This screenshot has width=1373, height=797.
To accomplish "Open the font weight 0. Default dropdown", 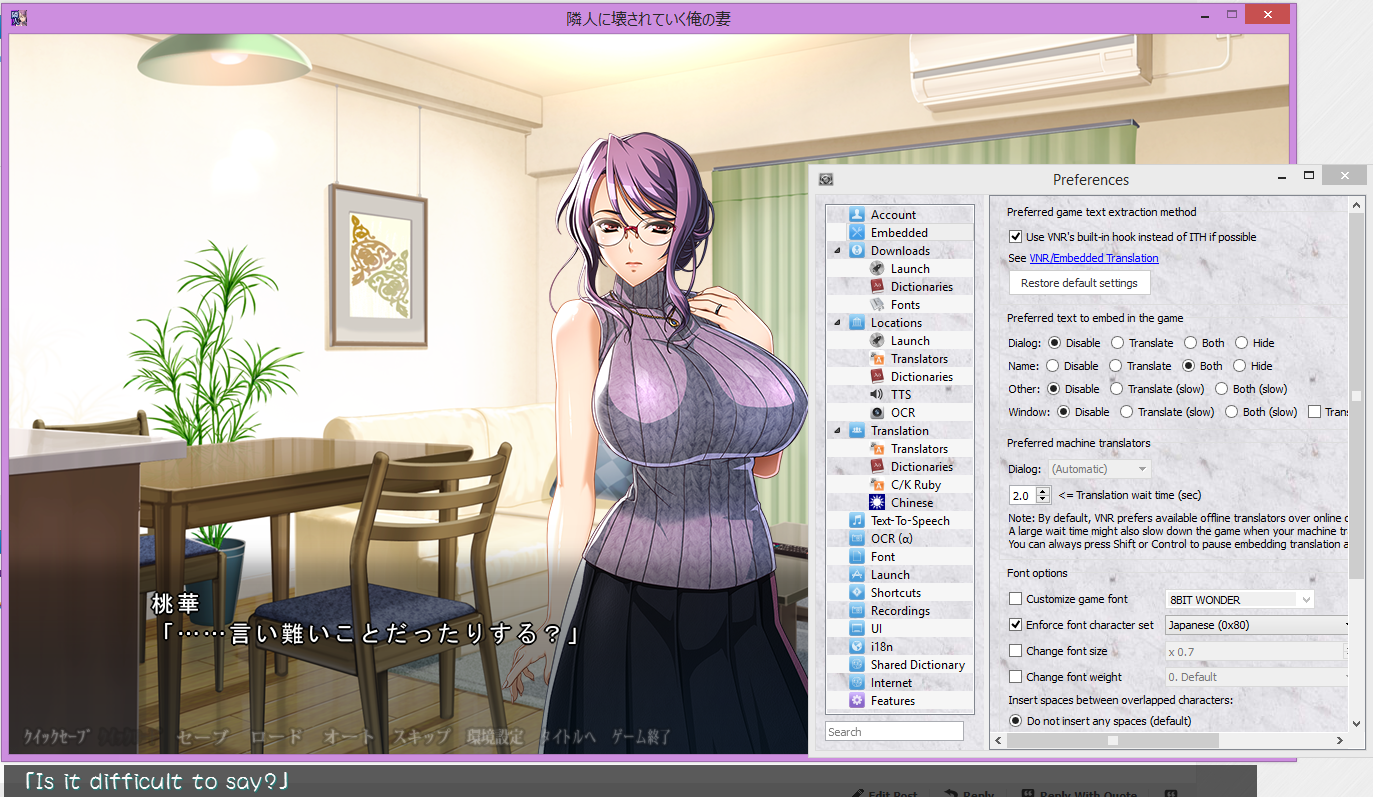I will (1256, 677).
